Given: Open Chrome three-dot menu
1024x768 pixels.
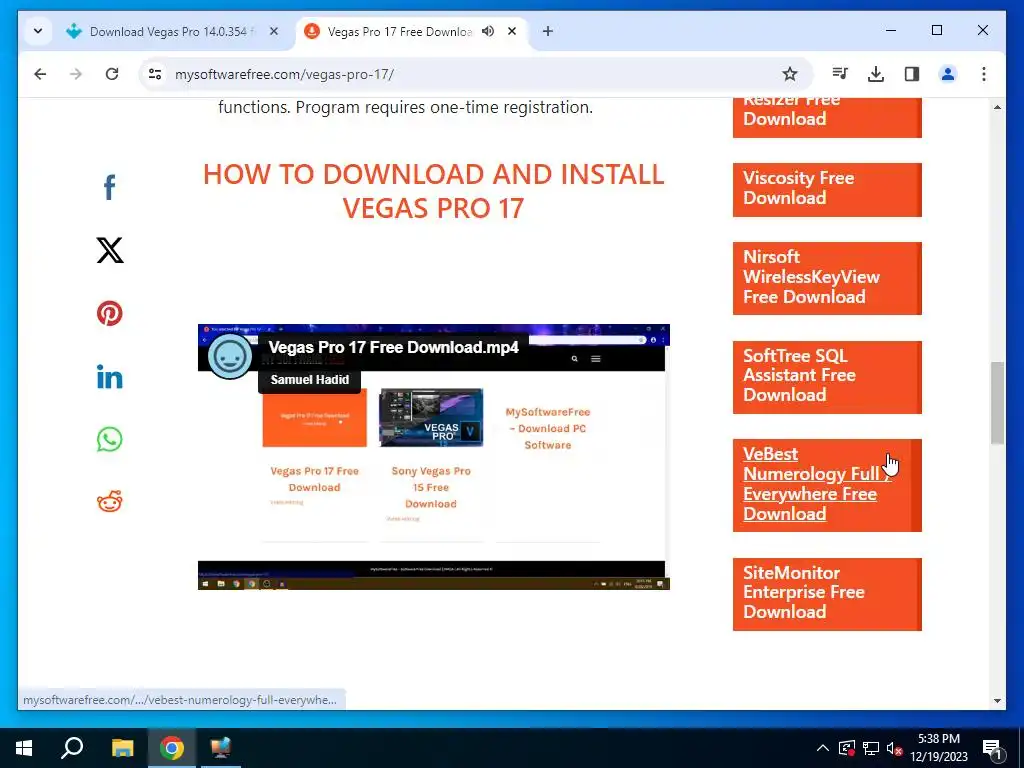Looking at the screenshot, I should [x=984, y=74].
